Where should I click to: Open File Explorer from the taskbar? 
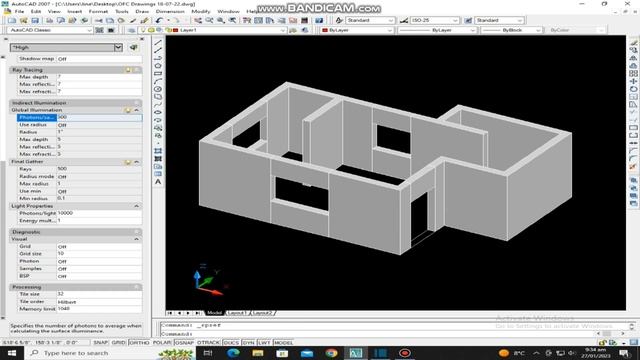pos(258,353)
